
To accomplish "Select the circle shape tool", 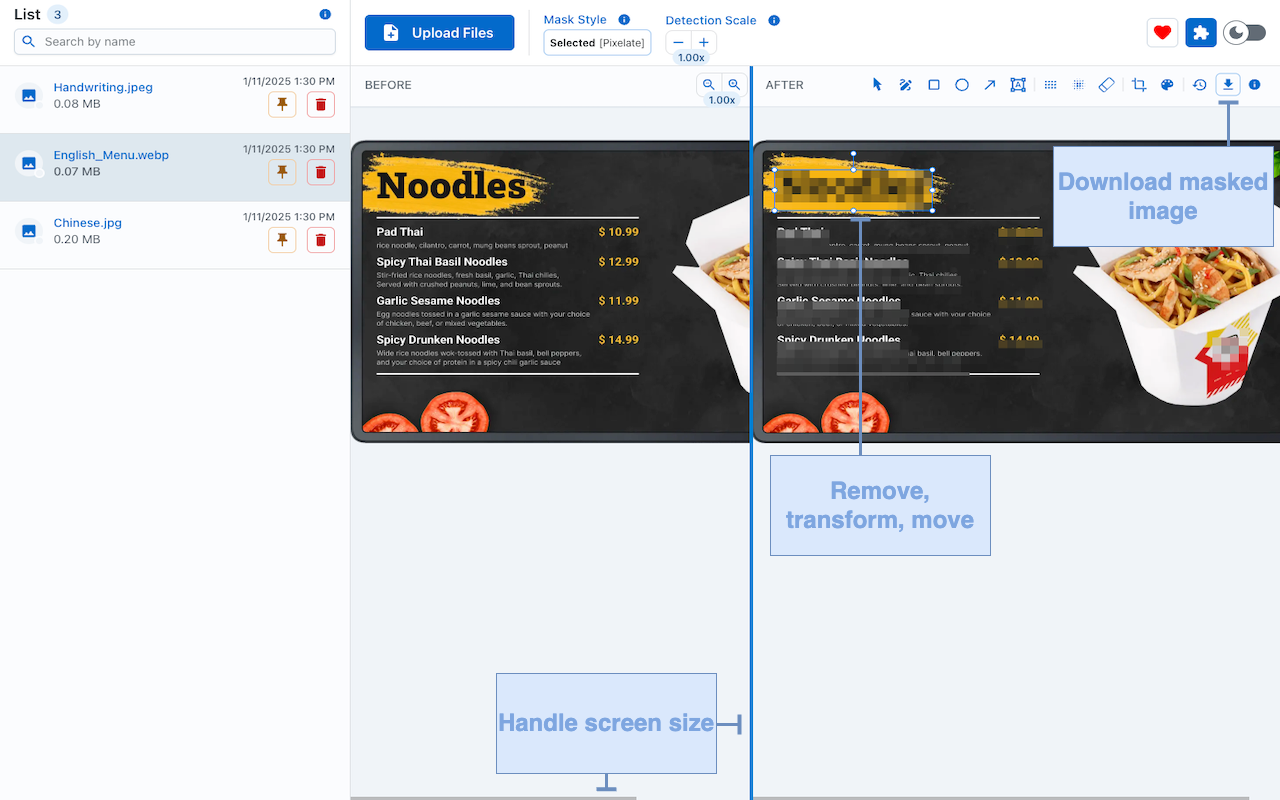I will pos(961,85).
